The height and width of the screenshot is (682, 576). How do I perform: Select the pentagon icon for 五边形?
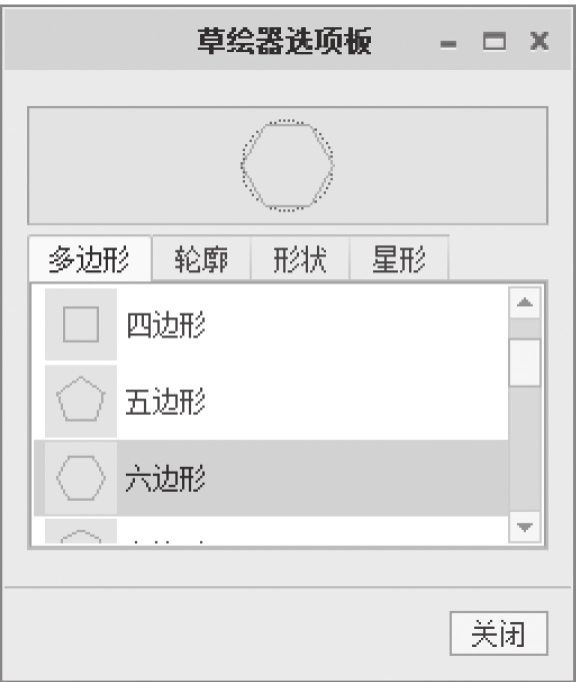(81, 401)
